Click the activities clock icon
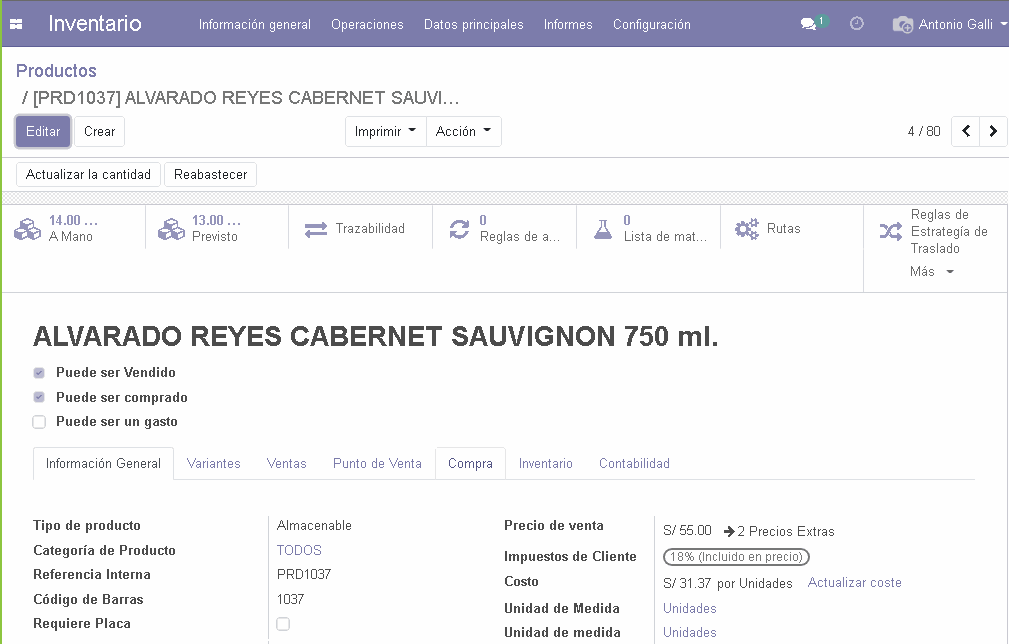The image size is (1009, 644). click(857, 24)
